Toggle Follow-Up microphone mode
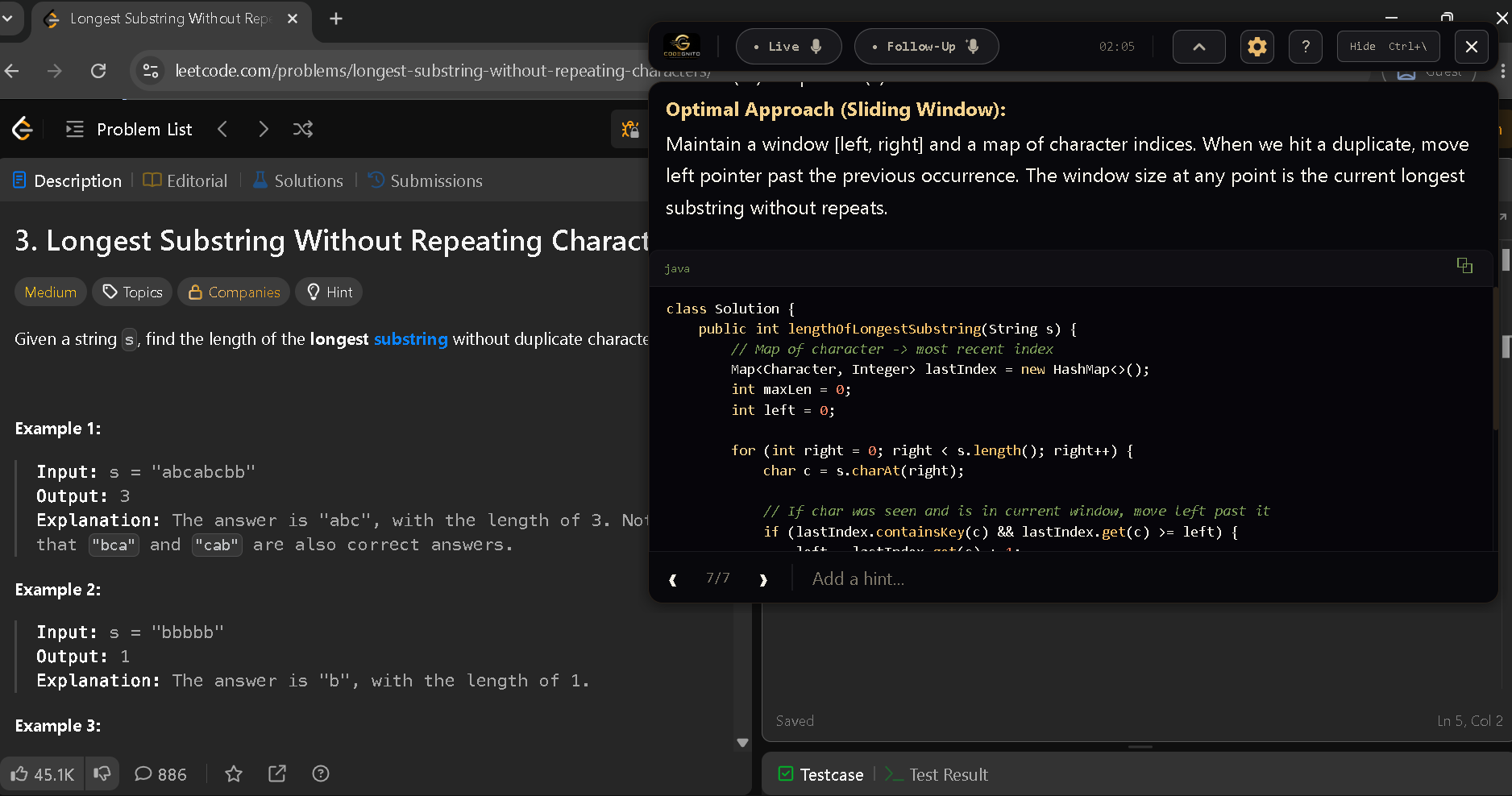The width and height of the screenshot is (1512, 796). (926, 47)
